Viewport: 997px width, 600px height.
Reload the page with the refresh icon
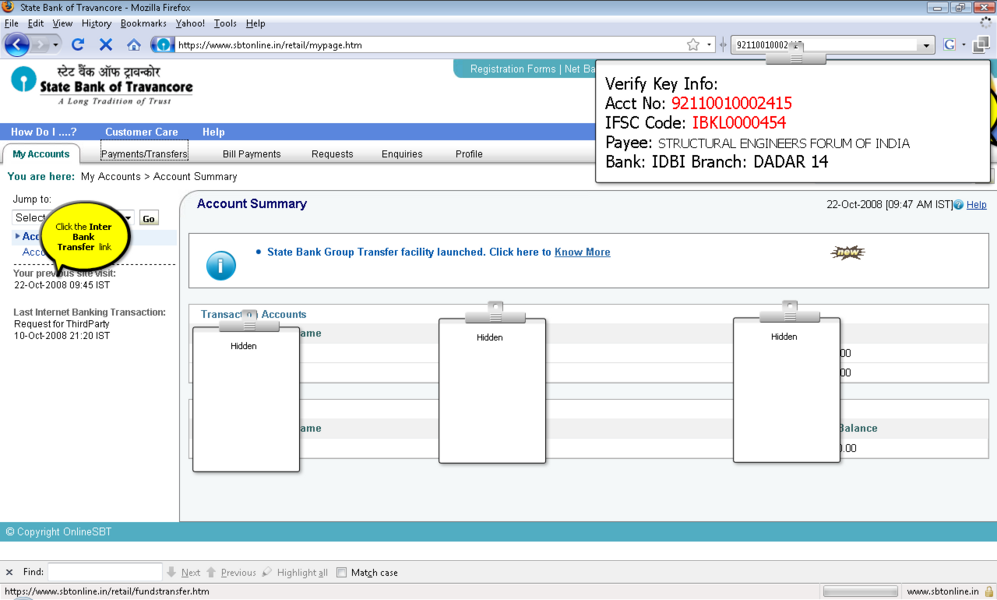tap(77, 45)
